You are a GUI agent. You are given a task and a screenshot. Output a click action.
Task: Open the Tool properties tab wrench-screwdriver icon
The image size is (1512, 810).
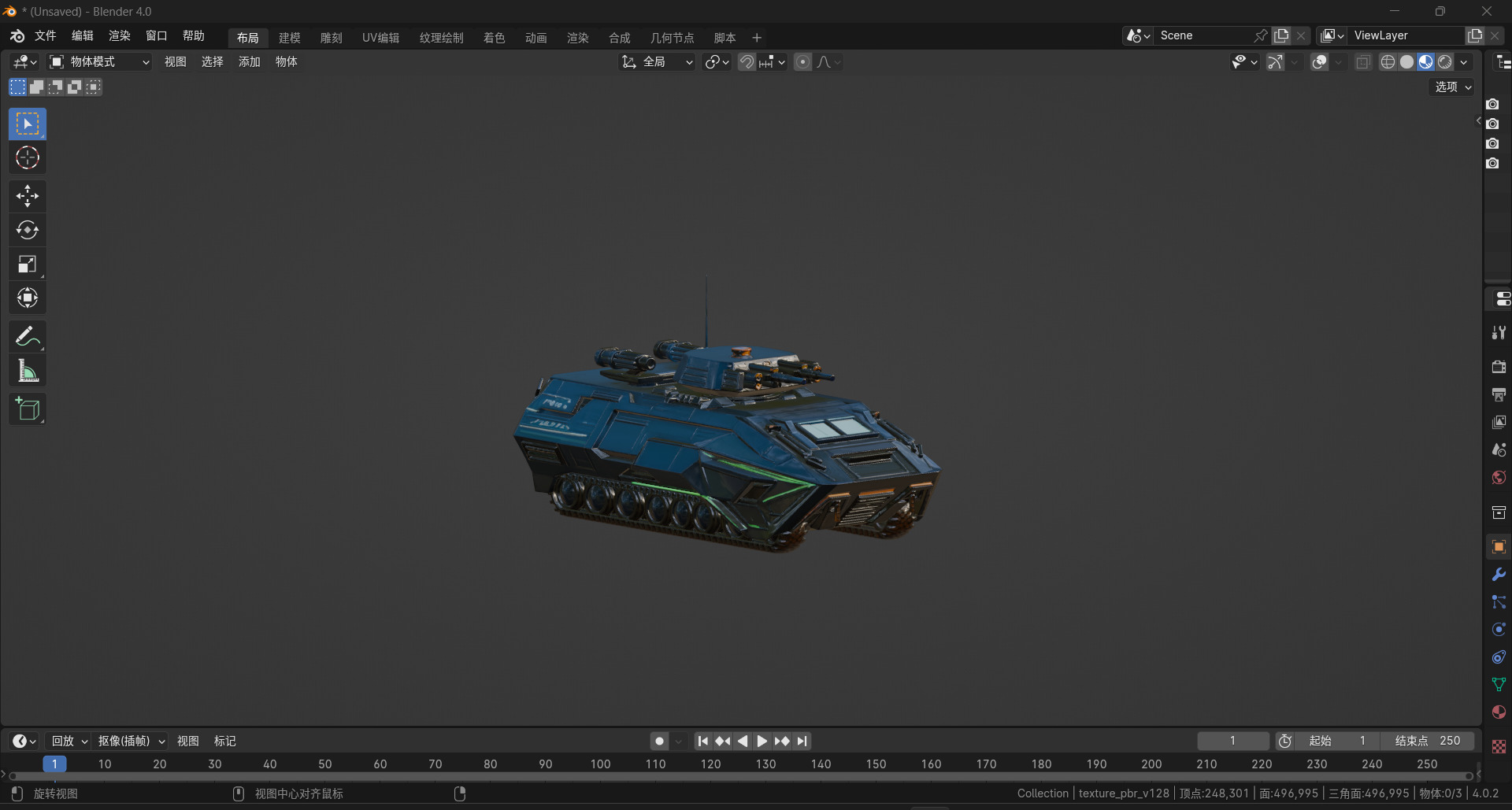(x=1499, y=333)
